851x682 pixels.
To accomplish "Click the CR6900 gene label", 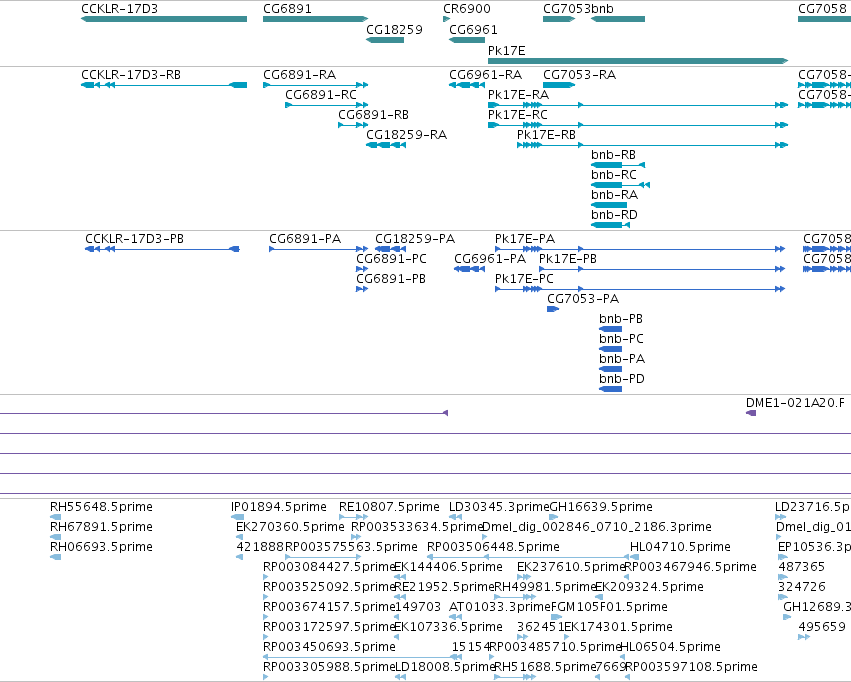I will 467,9.
